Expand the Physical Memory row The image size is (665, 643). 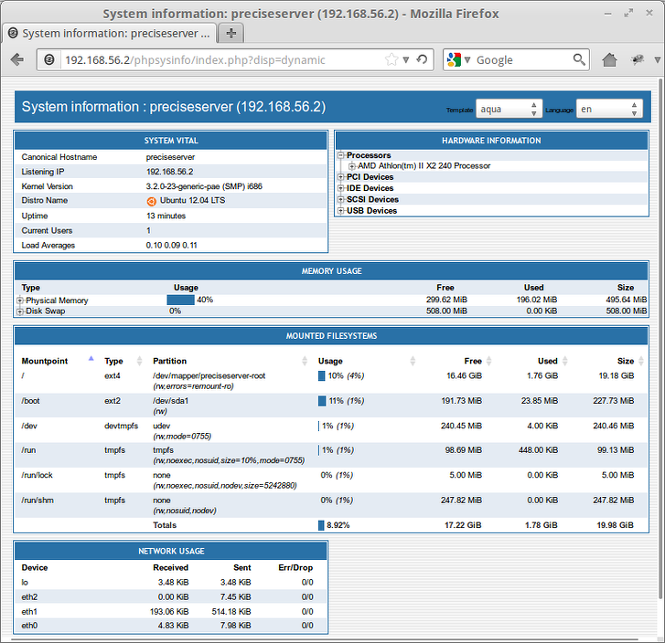click(x=20, y=300)
